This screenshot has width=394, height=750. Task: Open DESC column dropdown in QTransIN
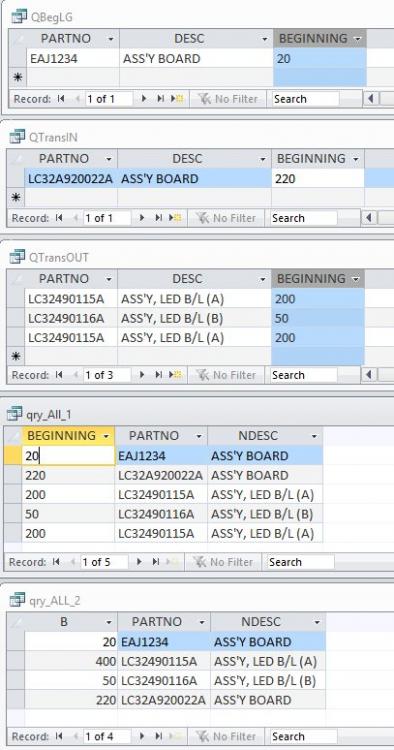pos(263,159)
